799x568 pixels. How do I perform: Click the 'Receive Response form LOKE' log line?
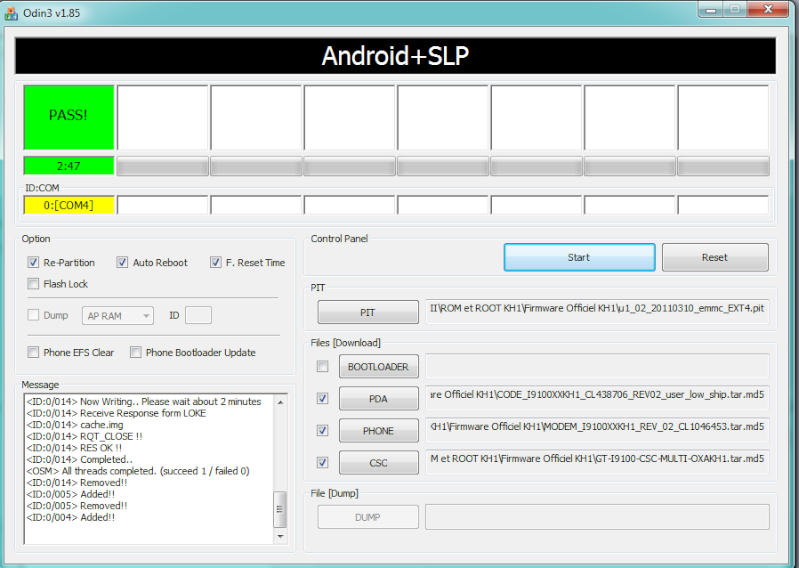click(x=116, y=413)
